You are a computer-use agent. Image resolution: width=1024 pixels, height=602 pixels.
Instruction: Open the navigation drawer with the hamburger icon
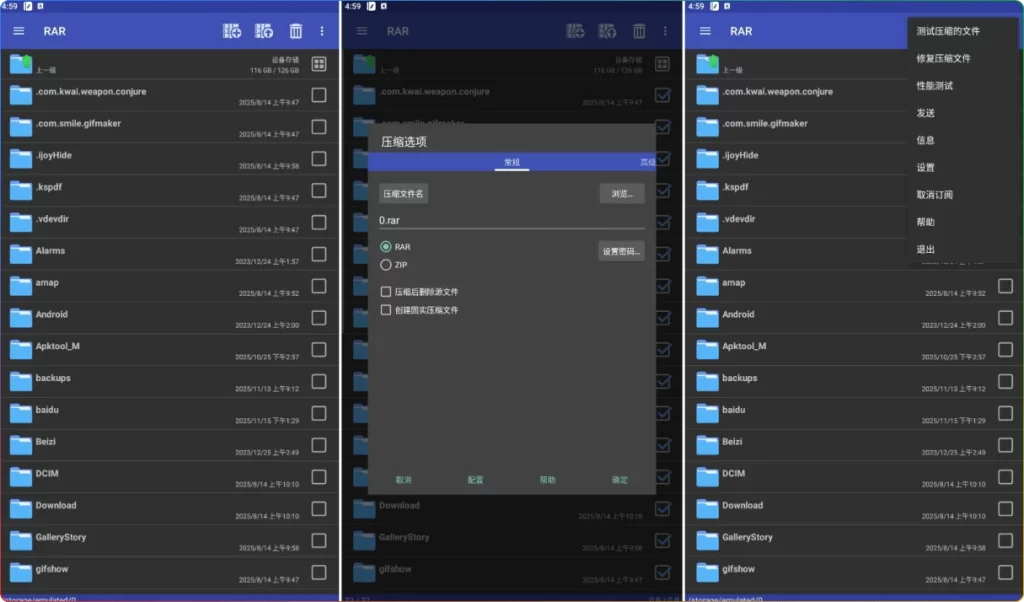pyautogui.click(x=17, y=31)
